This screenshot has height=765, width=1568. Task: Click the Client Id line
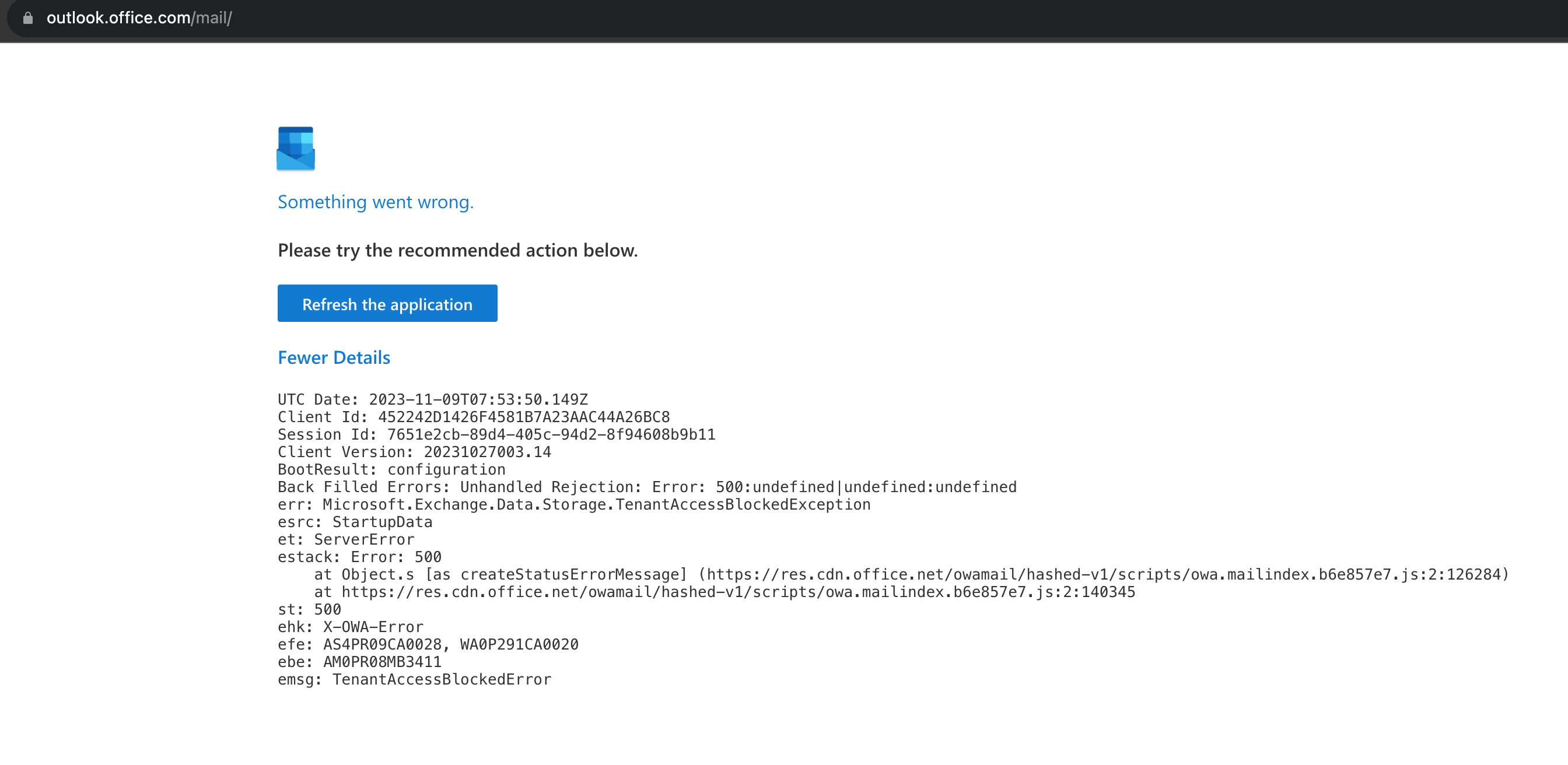pos(474,417)
